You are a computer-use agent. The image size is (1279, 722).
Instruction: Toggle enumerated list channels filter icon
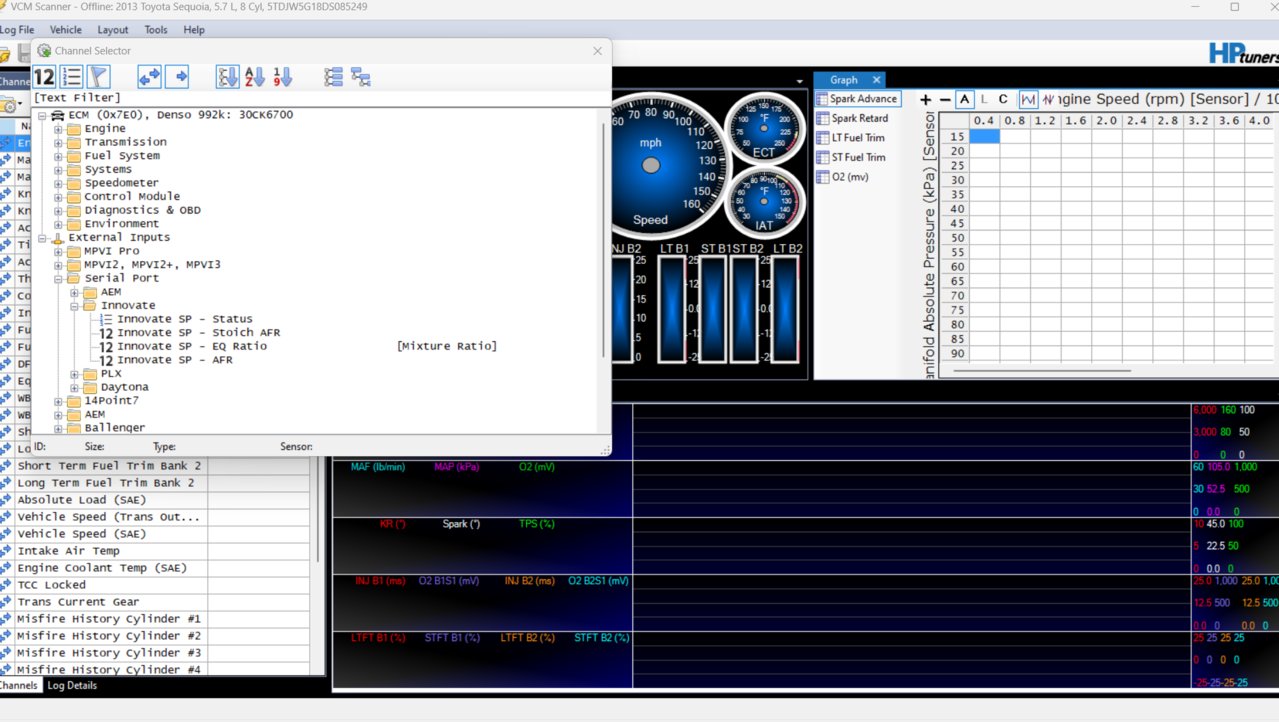71,77
